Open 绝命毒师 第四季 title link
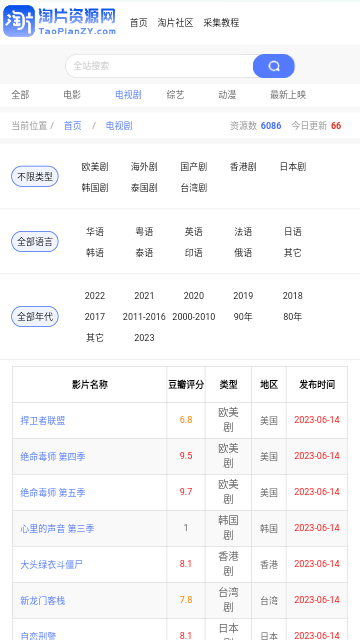This screenshot has height=640, width=360. click(53, 457)
